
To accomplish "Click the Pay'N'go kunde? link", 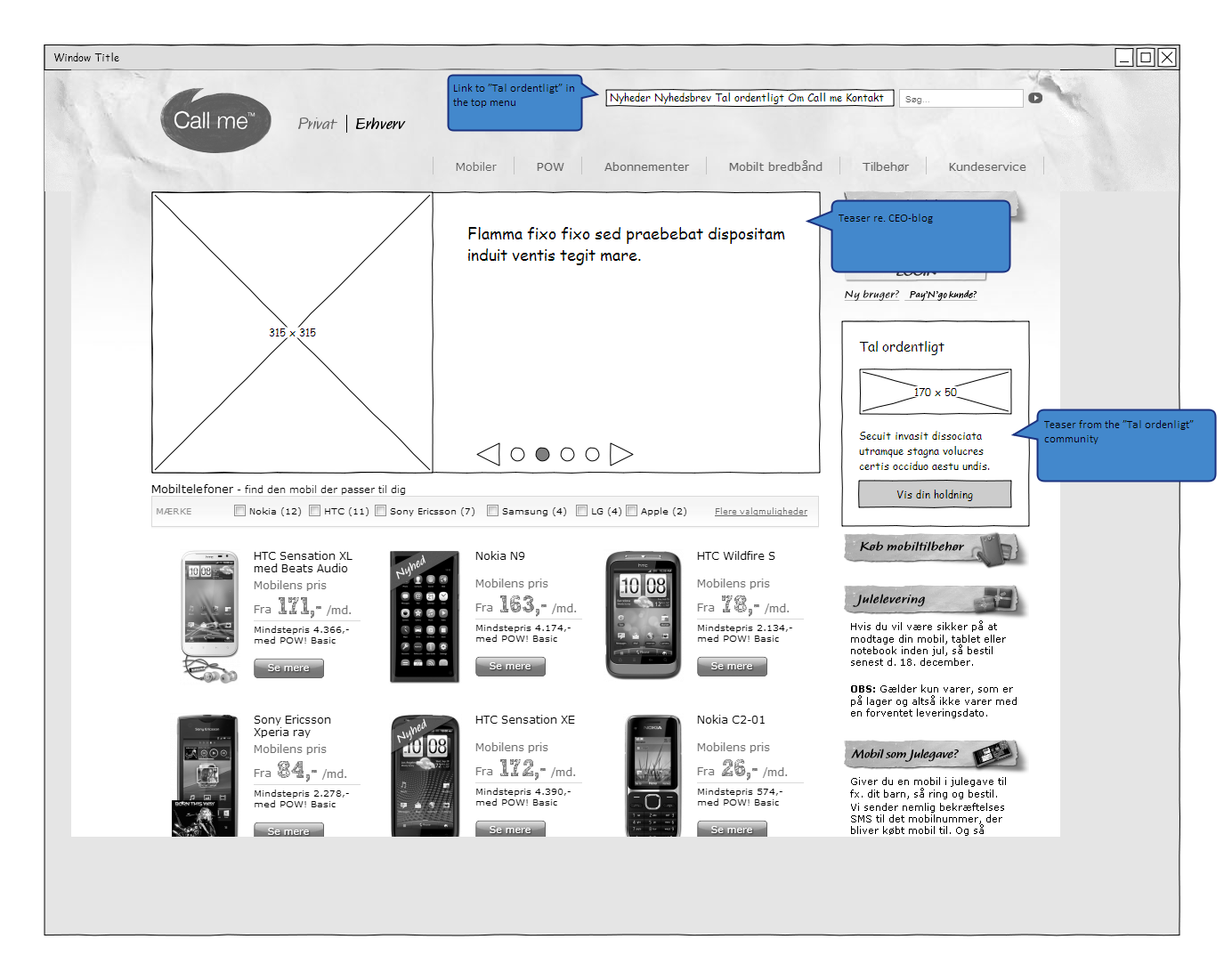I will [x=943, y=295].
